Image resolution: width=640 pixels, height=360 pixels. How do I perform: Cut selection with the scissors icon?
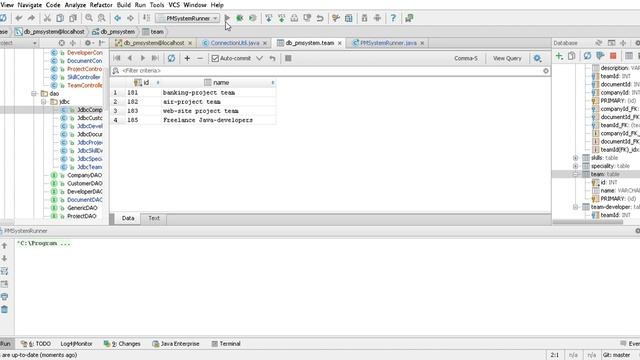pos(47,18)
